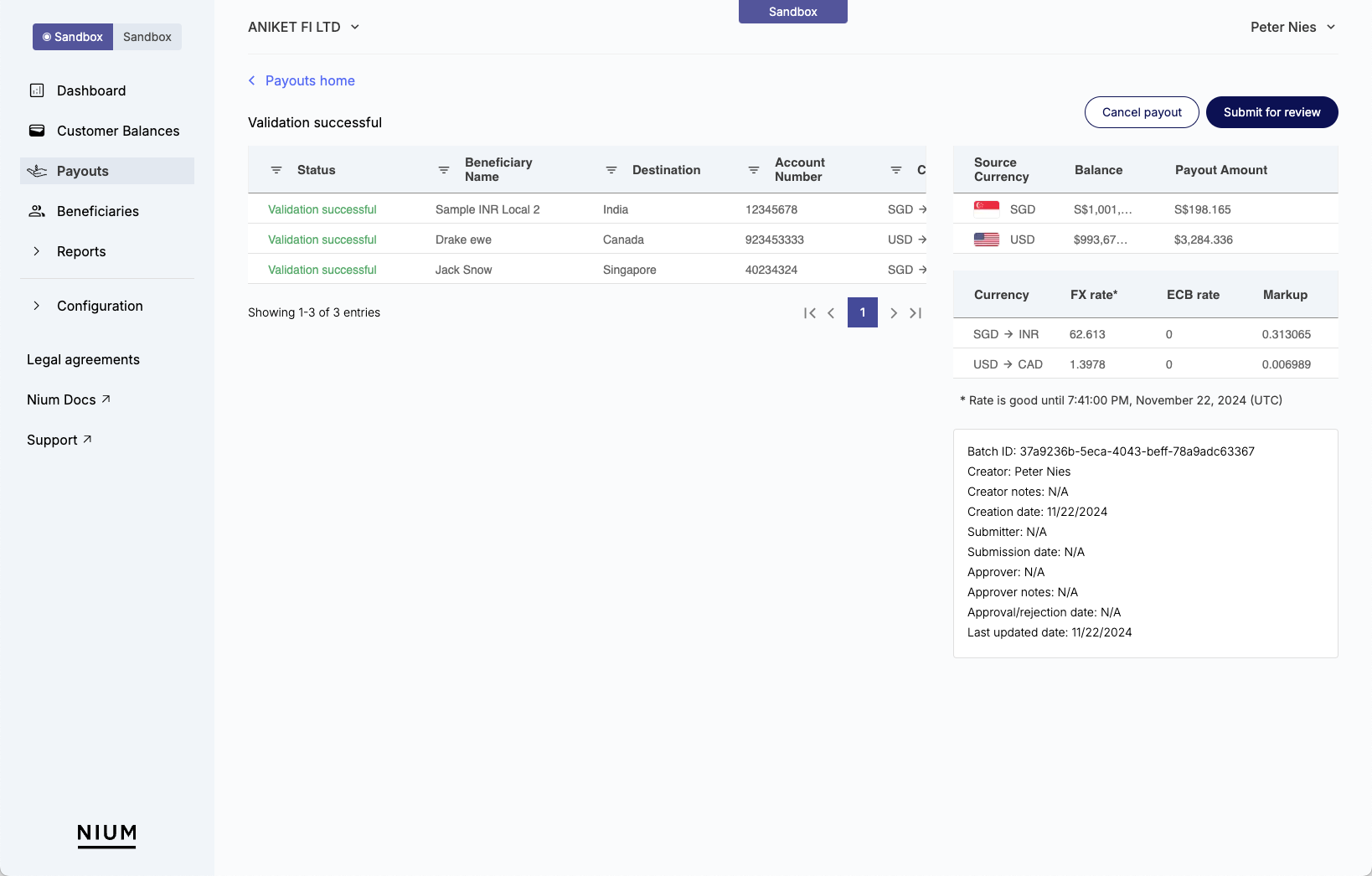Click the next page arrow
1372x876 pixels.
coord(894,312)
